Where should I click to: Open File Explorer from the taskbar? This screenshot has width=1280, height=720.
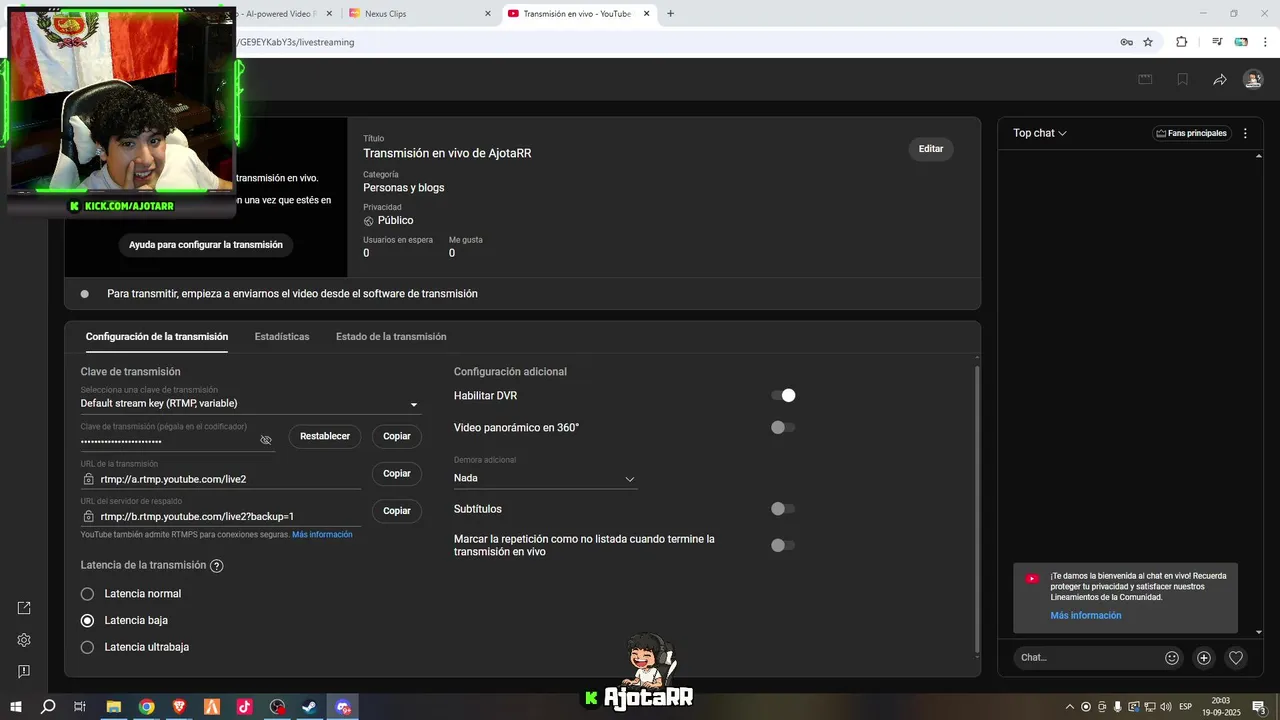tap(114, 707)
